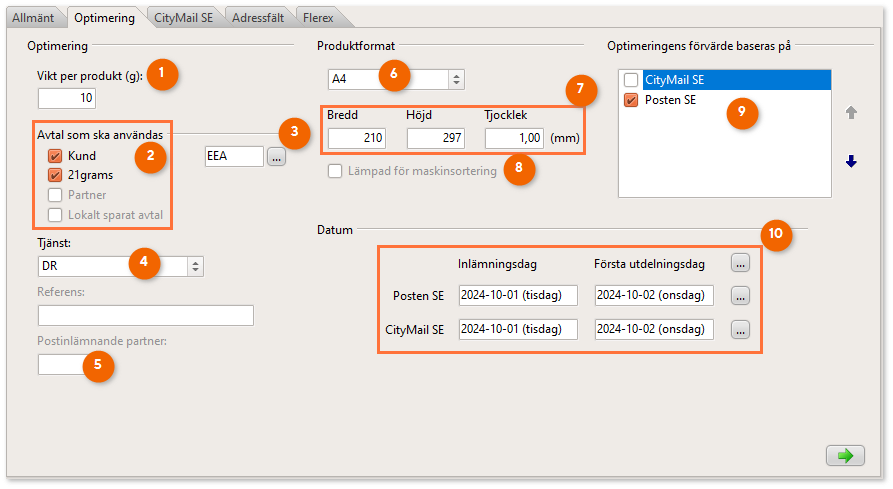Open date picker button in Datum header row
Viewport: 893px width, 489px height.
[x=740, y=264]
